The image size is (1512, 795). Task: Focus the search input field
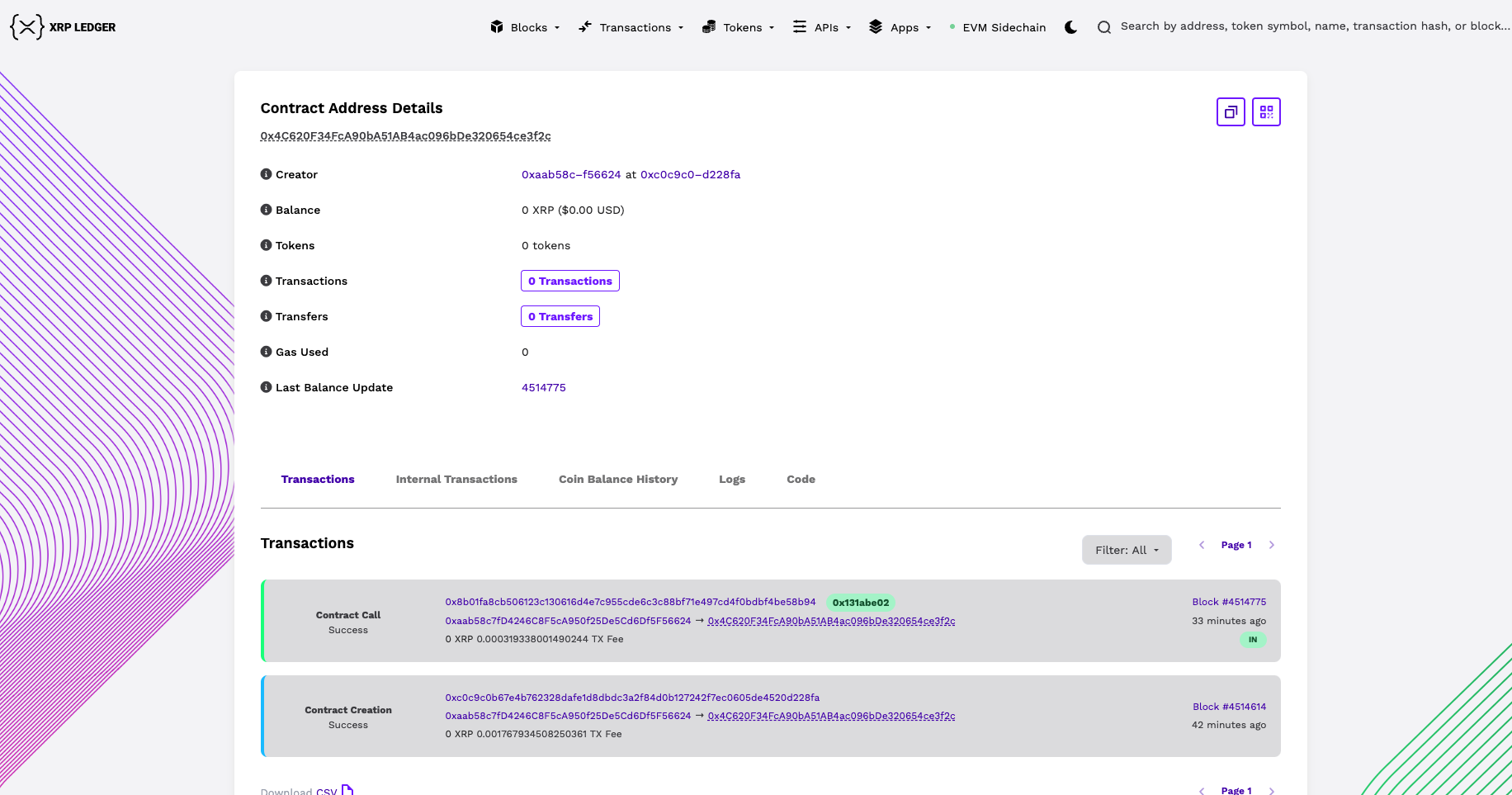coord(1316,26)
